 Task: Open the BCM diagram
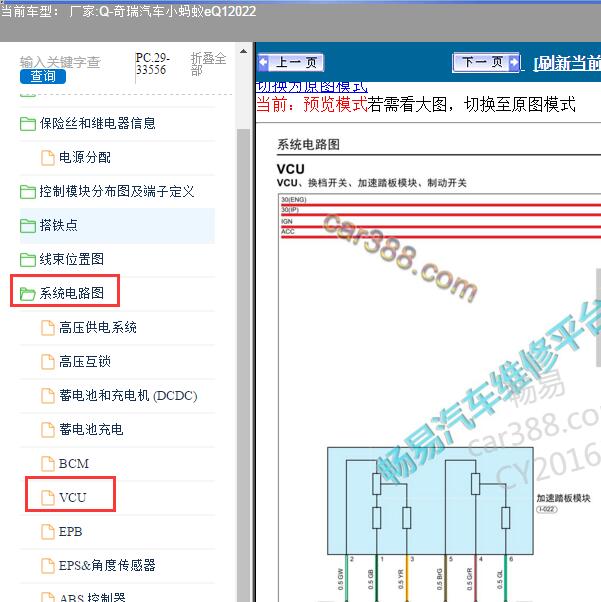74,464
